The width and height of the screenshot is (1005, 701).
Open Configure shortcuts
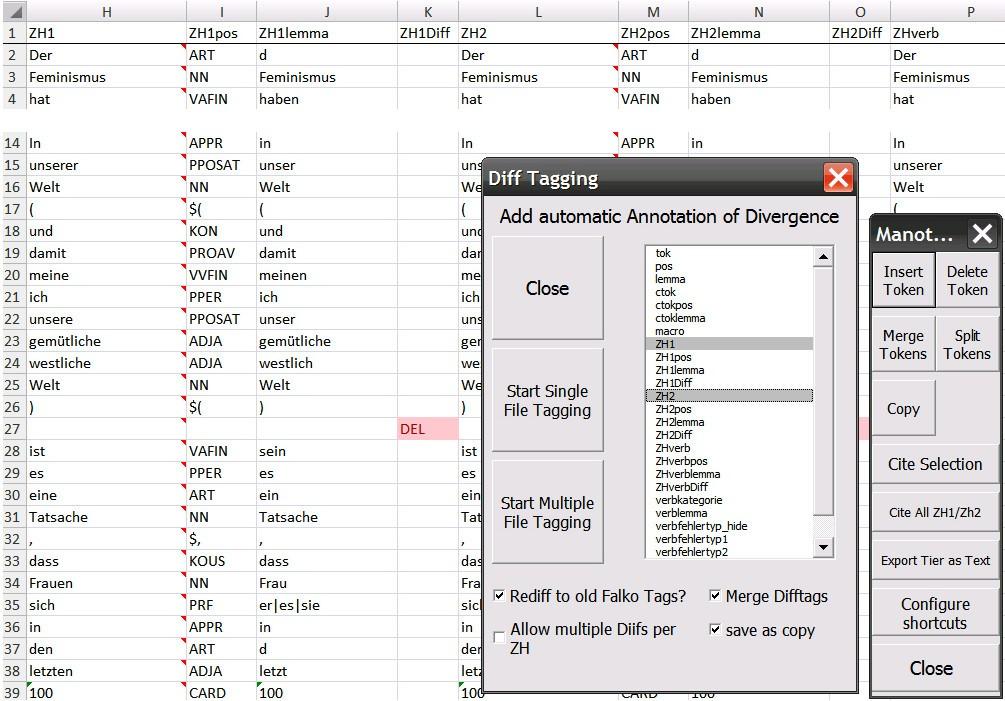tap(935, 613)
